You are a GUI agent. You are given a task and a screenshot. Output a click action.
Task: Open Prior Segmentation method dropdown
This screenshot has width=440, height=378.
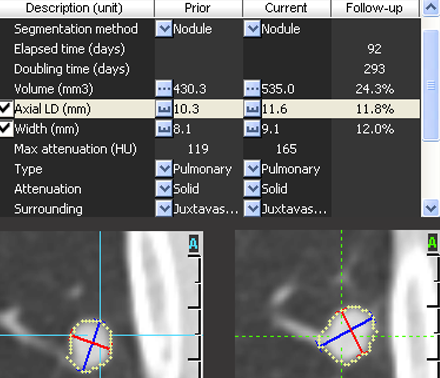164,29
